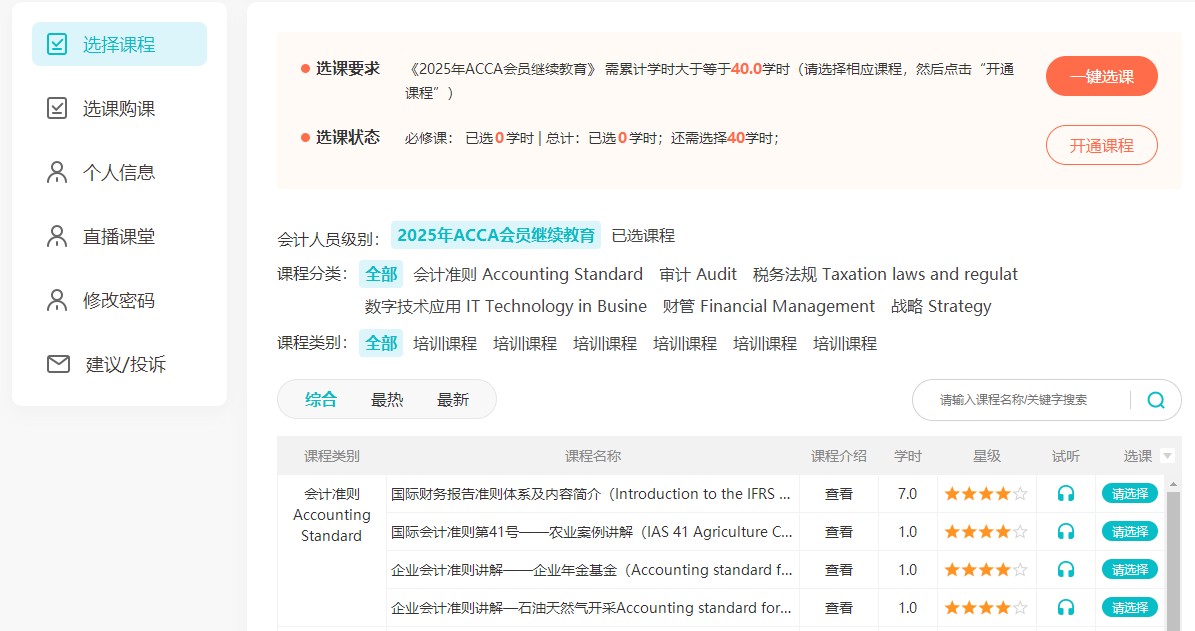Select 全部 in 课程类别 filter

coord(381,344)
